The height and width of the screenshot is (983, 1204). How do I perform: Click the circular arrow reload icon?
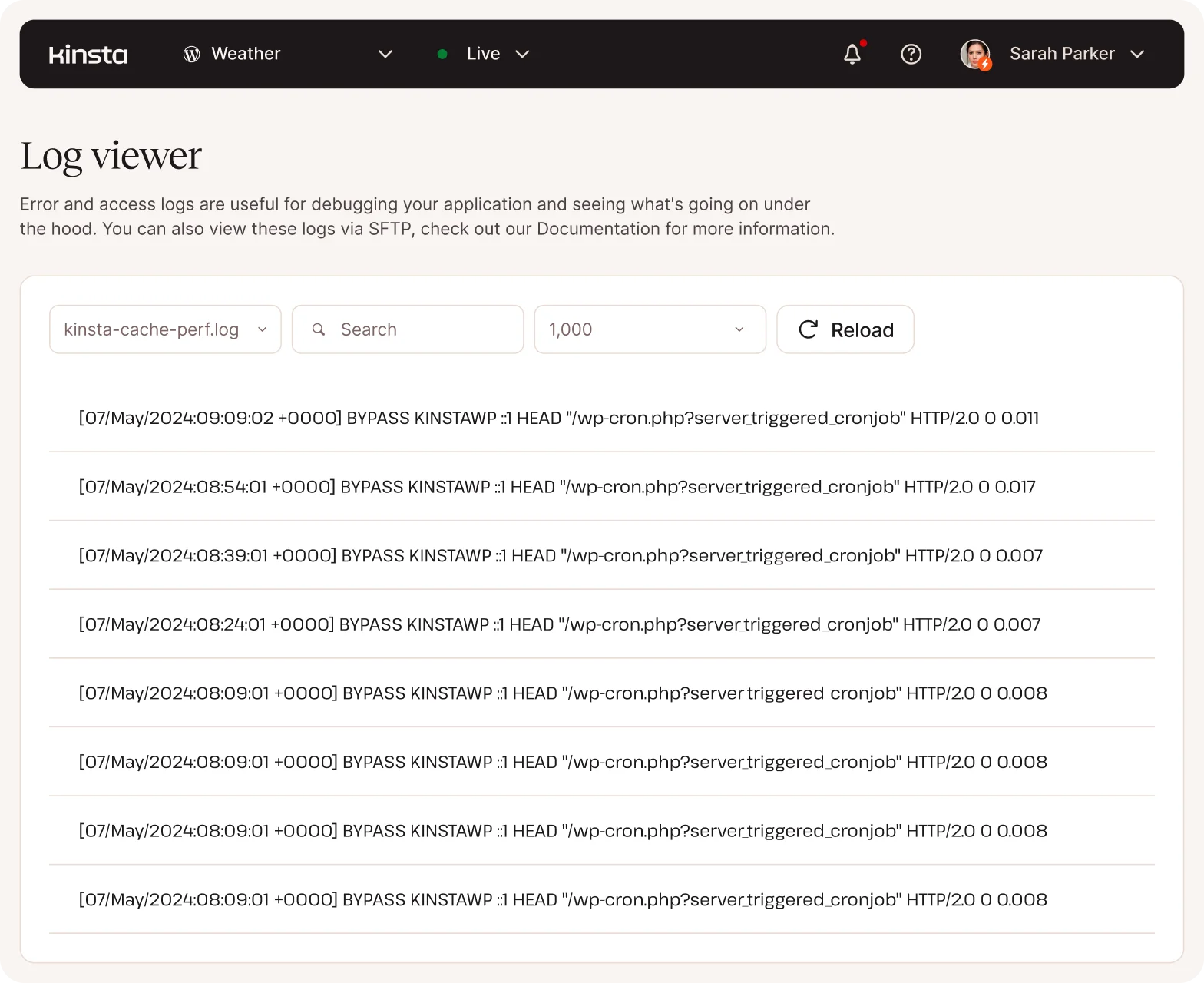(x=808, y=329)
